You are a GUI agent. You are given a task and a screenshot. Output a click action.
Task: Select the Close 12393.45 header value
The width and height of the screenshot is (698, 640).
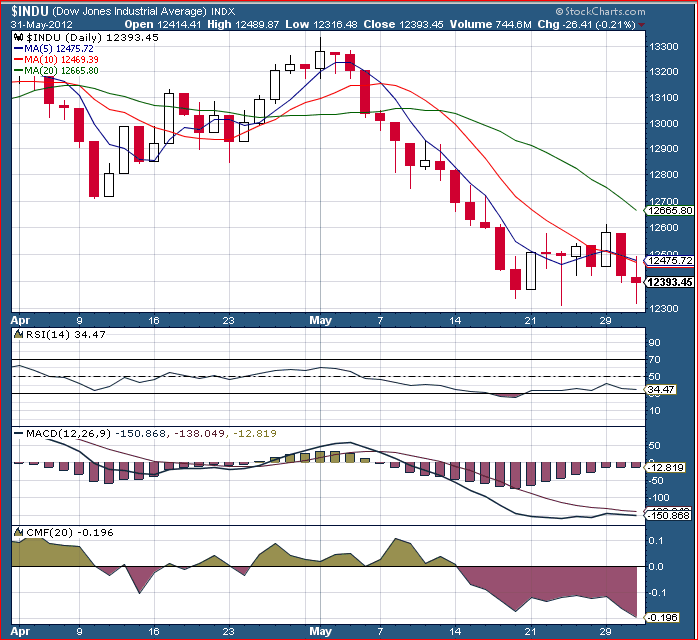click(x=403, y=24)
